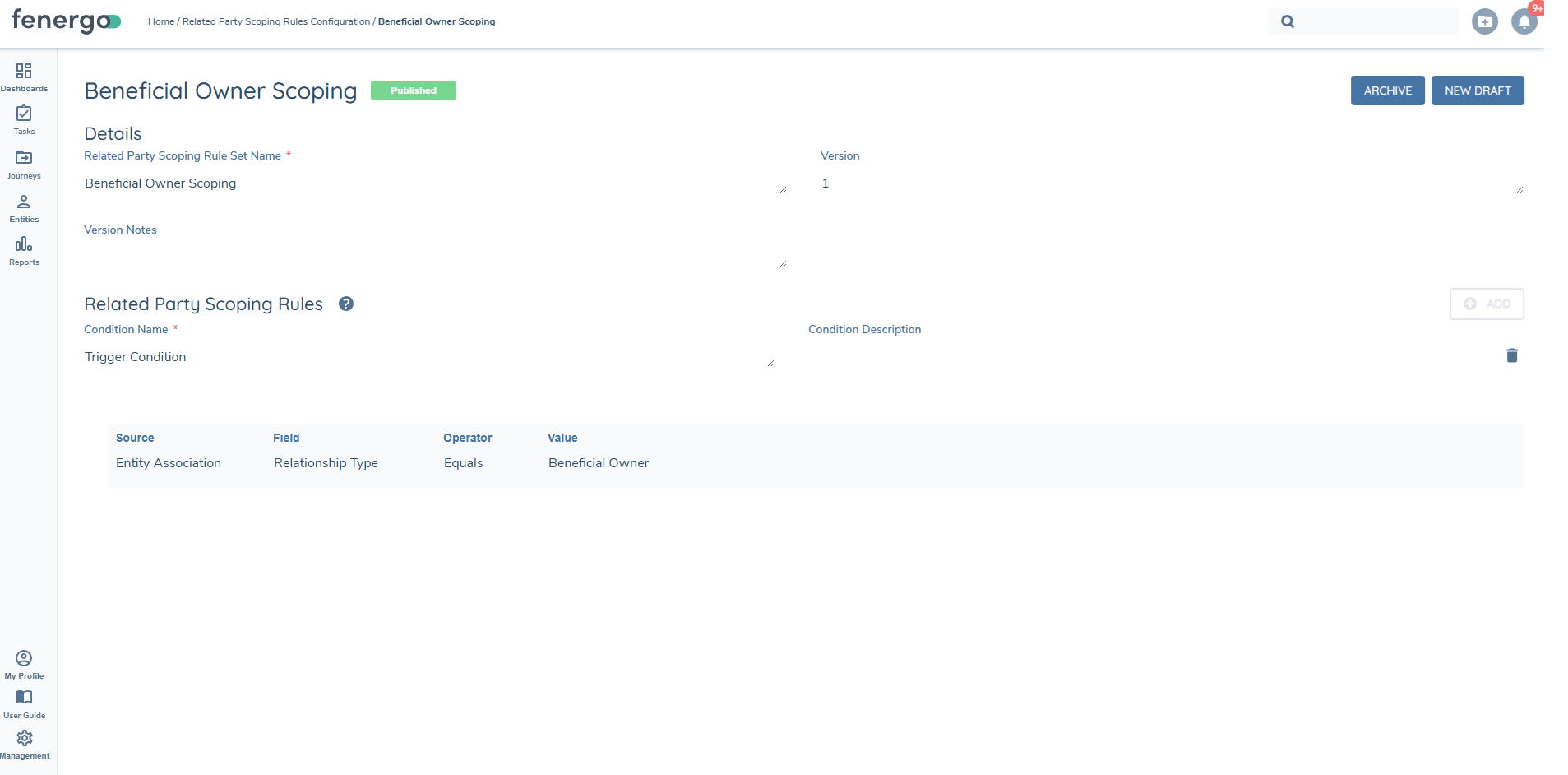
Task: Delete the Trigger Condition with trash icon
Action: [1511, 355]
